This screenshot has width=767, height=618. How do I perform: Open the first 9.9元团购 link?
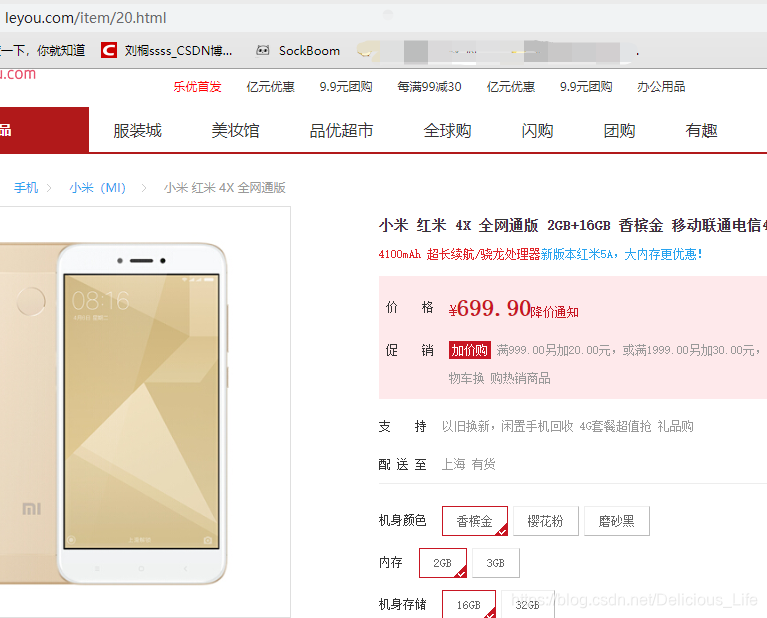(x=346, y=87)
